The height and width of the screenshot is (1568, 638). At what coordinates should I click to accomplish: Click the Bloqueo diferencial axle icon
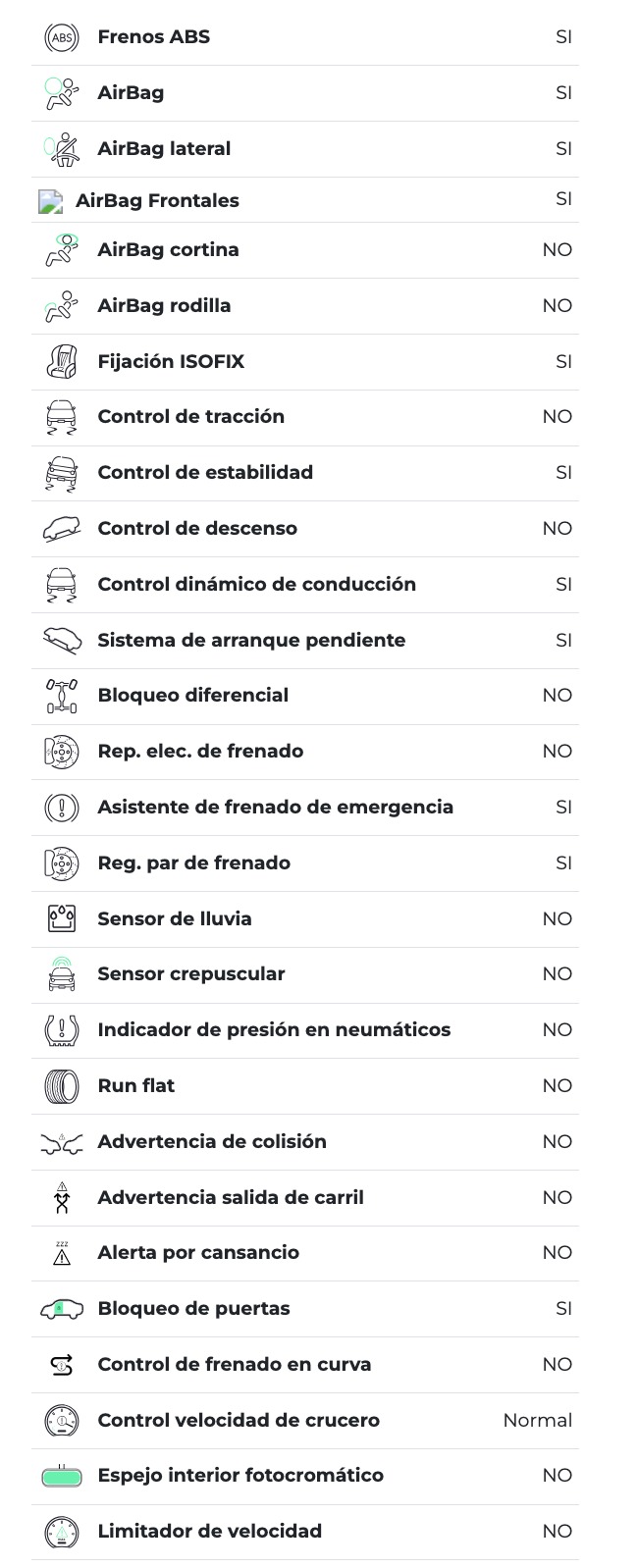[x=61, y=696]
